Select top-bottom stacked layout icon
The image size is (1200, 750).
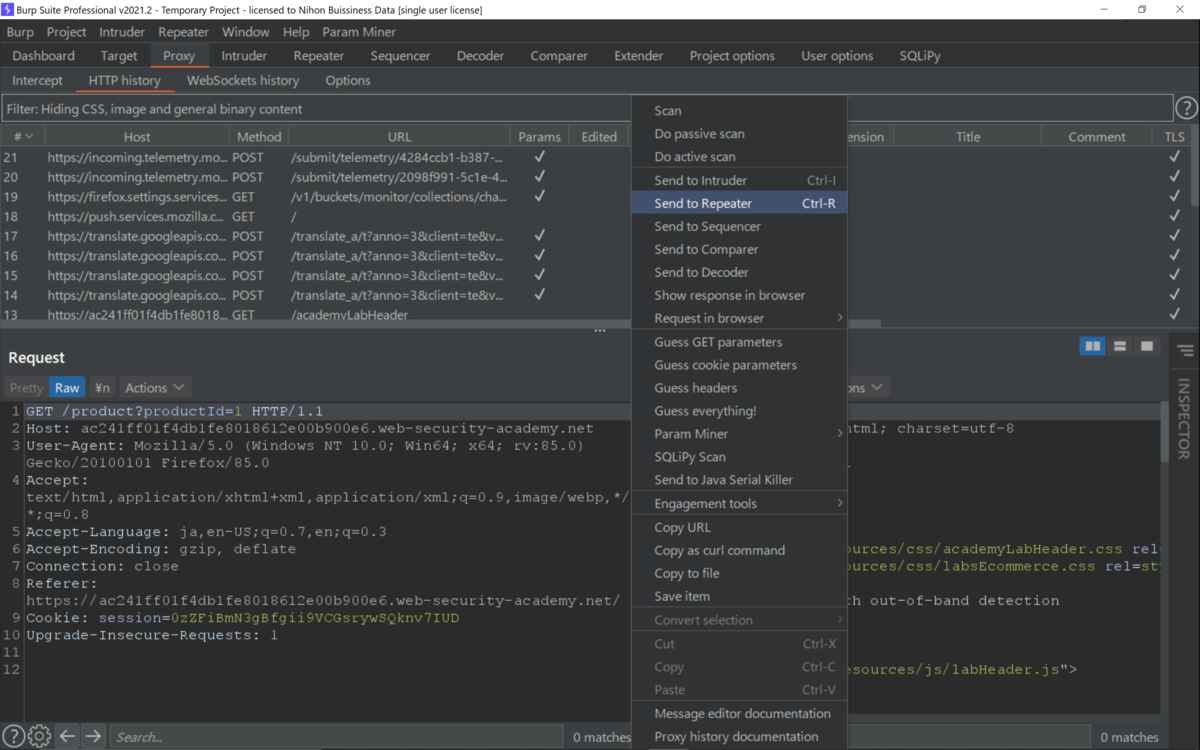1120,346
